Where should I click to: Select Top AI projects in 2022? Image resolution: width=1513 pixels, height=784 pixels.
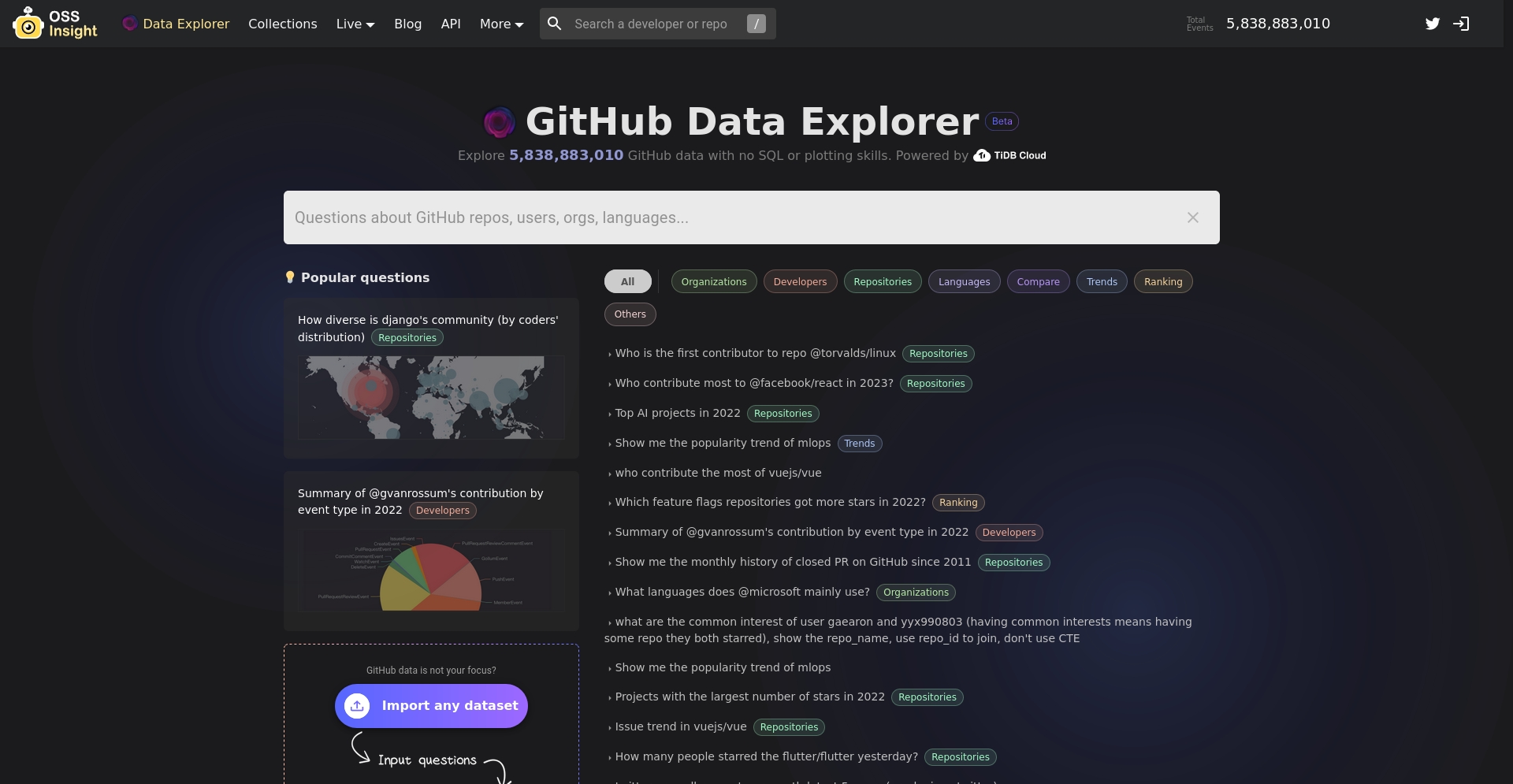[x=678, y=413]
